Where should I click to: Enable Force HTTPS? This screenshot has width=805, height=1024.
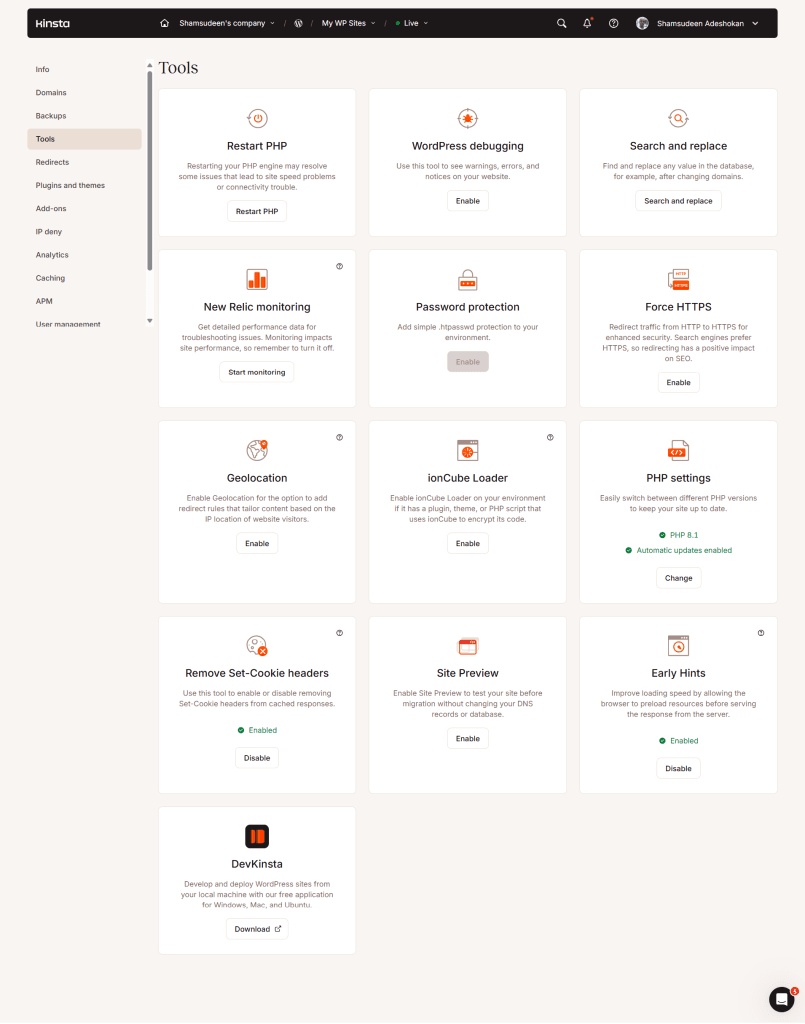678,383
